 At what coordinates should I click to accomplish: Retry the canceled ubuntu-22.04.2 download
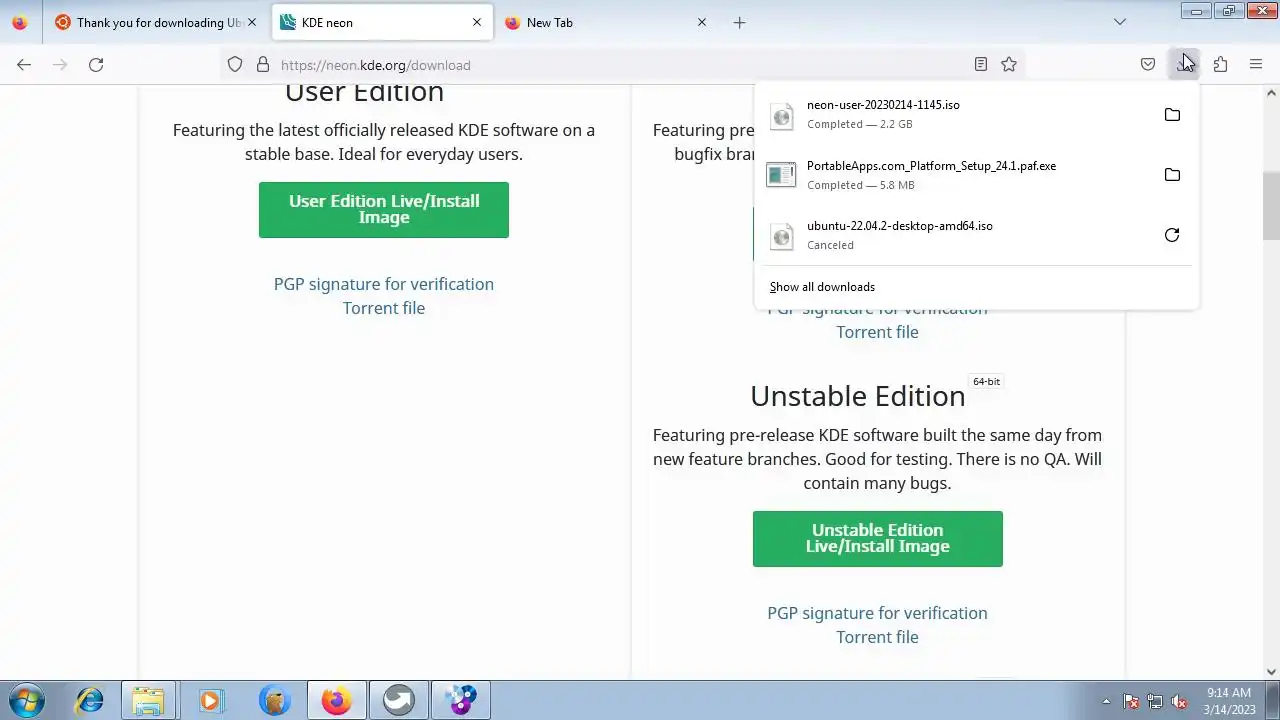pos(1172,235)
